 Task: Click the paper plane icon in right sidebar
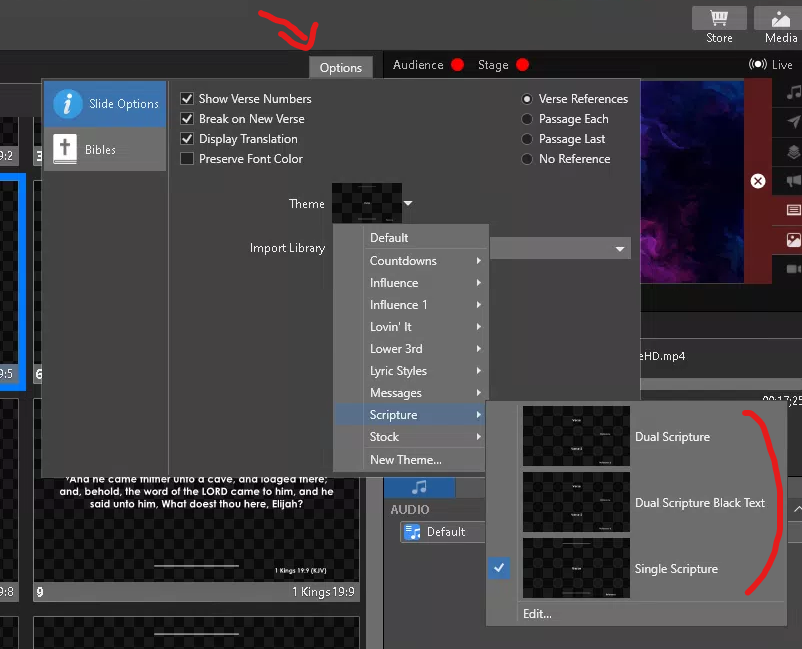pos(793,122)
